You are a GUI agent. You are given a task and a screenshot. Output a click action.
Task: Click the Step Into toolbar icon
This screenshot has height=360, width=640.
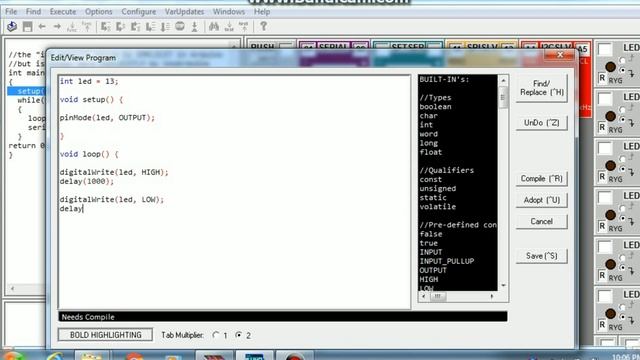[106, 27]
